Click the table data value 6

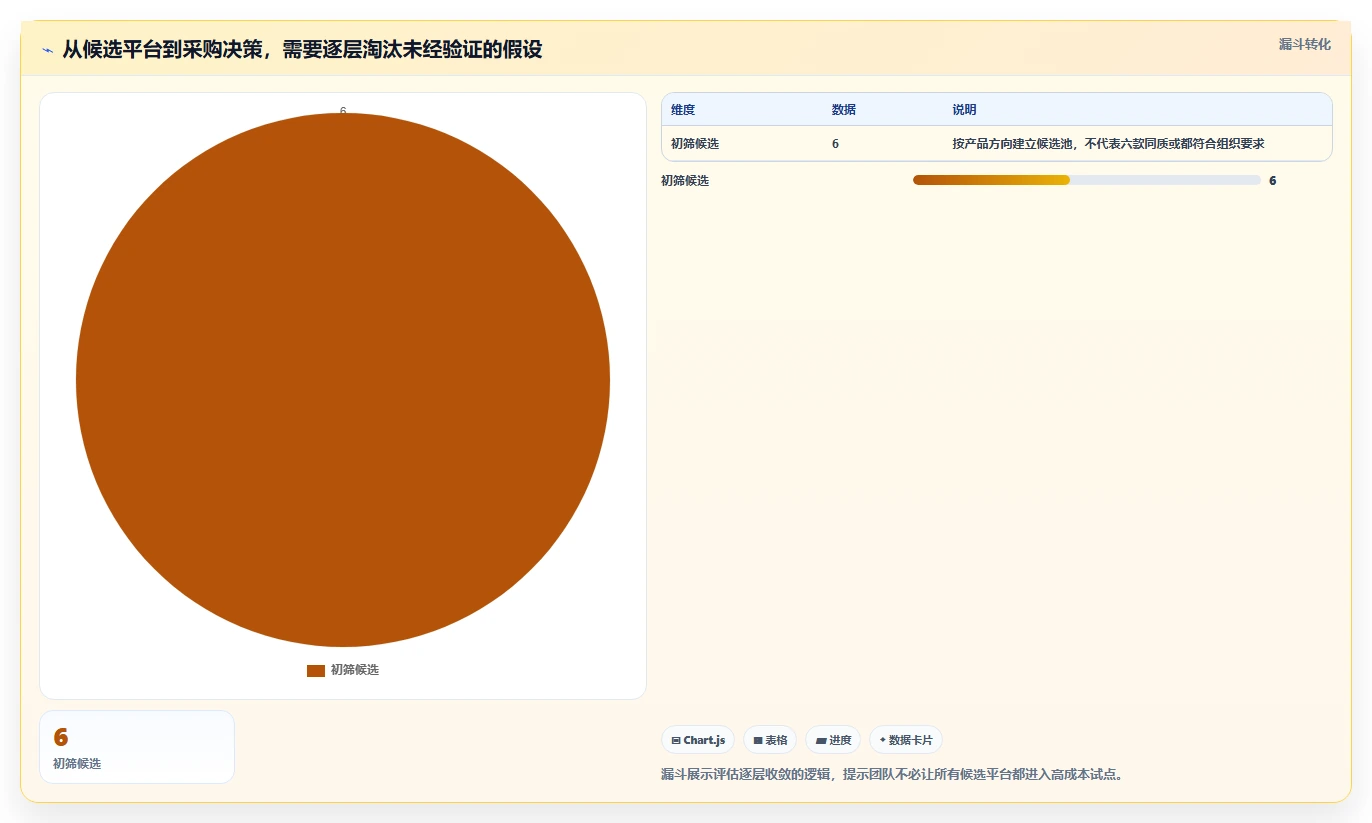(835, 144)
